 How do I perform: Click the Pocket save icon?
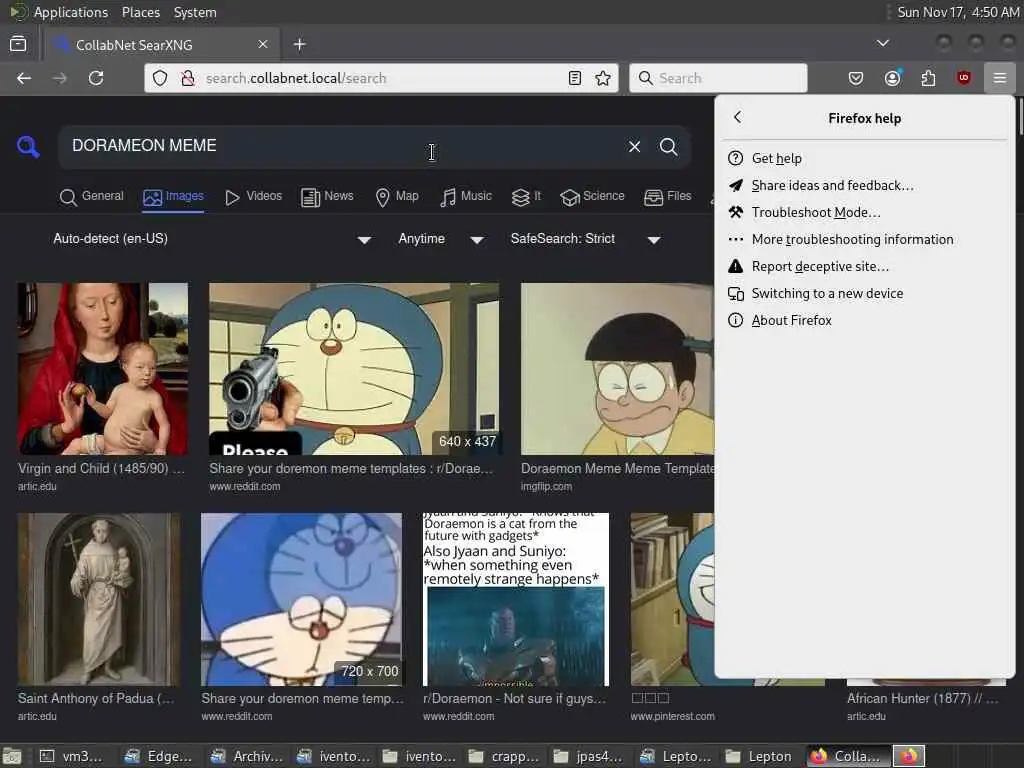click(x=856, y=78)
